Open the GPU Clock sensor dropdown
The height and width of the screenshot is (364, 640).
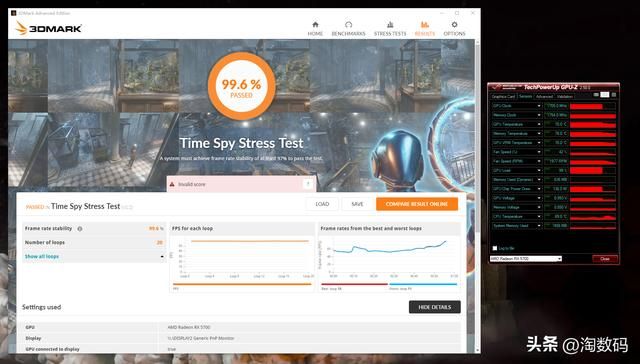click(539, 106)
